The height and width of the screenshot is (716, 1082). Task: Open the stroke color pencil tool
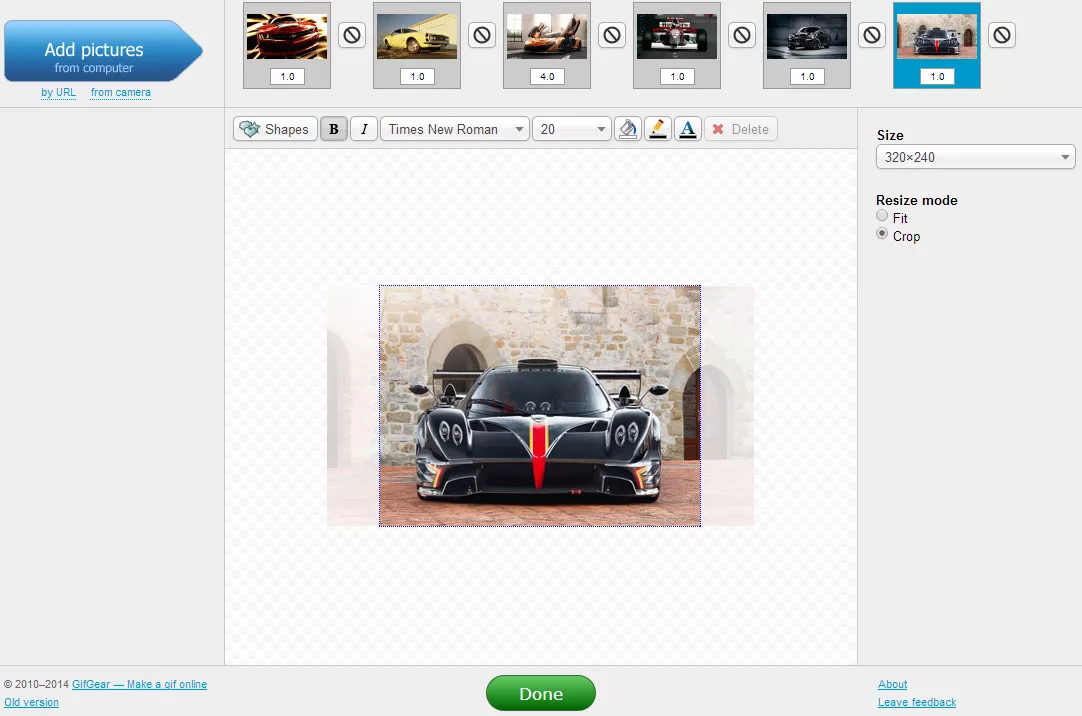point(657,128)
